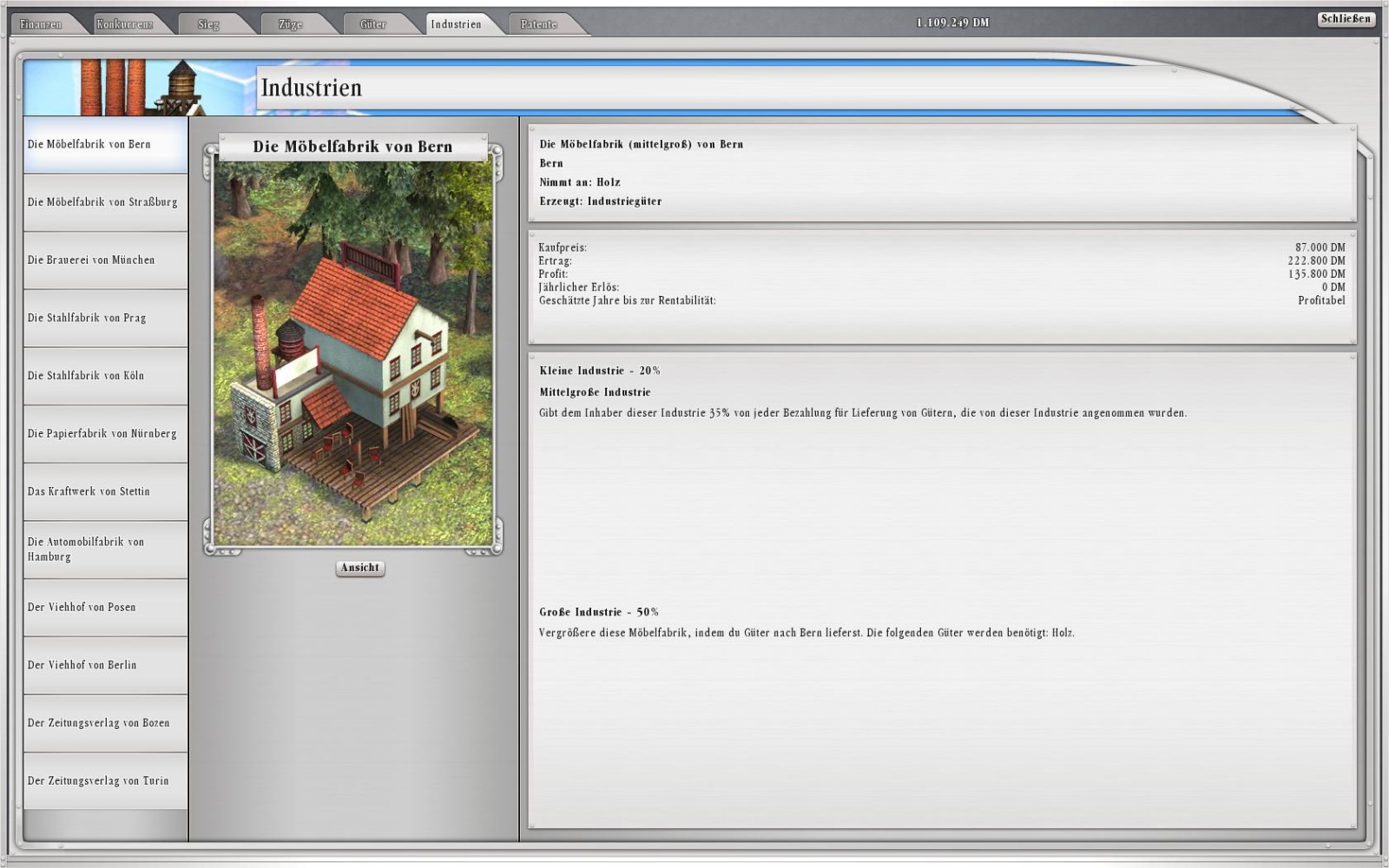Select the Züge tab
This screenshot has height=868, width=1389.
click(290, 24)
